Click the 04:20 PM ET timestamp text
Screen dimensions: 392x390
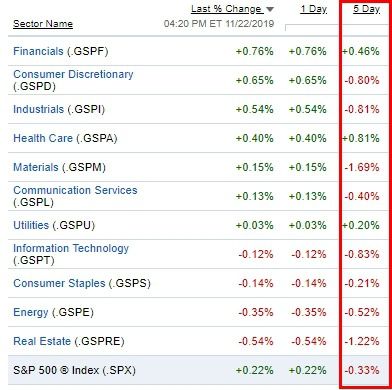coord(219,24)
